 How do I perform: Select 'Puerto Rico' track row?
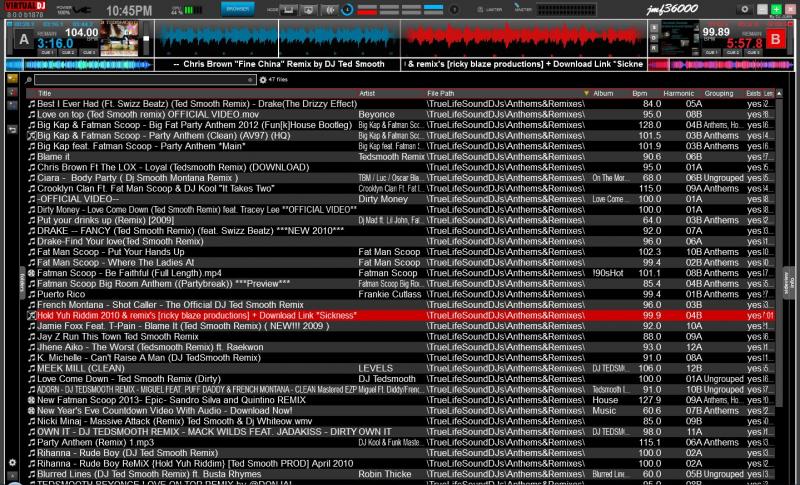pos(401,294)
